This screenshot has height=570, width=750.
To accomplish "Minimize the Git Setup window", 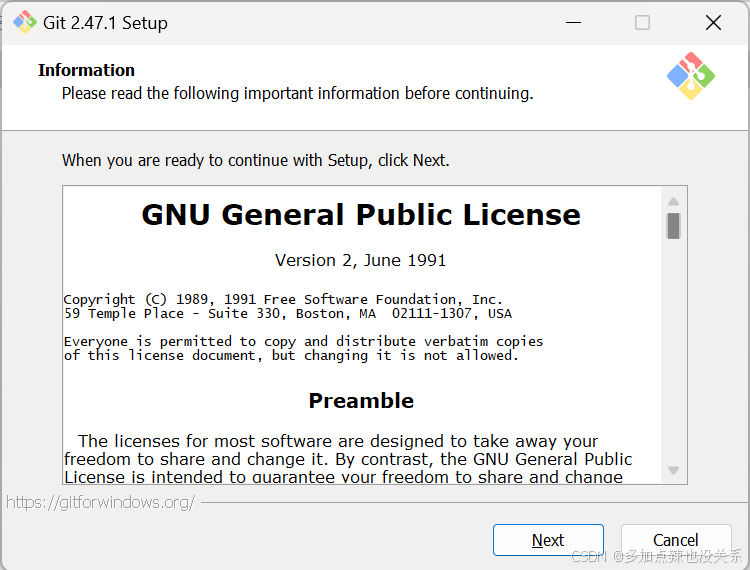I will [x=573, y=22].
